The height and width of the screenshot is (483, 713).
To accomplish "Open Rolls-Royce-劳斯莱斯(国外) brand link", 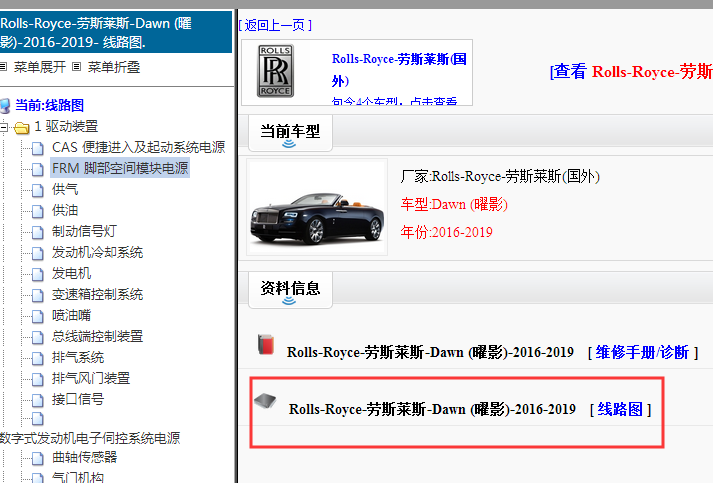I will [399, 70].
